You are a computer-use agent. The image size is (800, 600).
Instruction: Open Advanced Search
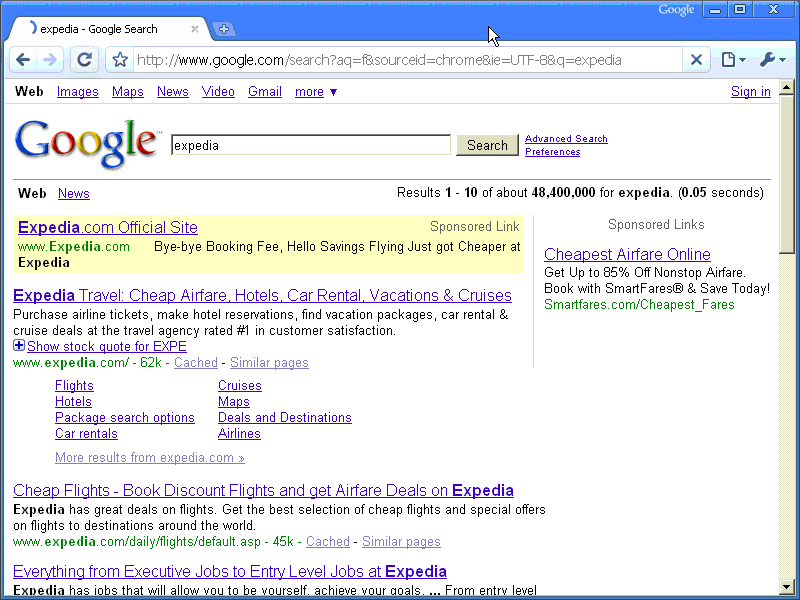pyautogui.click(x=566, y=139)
